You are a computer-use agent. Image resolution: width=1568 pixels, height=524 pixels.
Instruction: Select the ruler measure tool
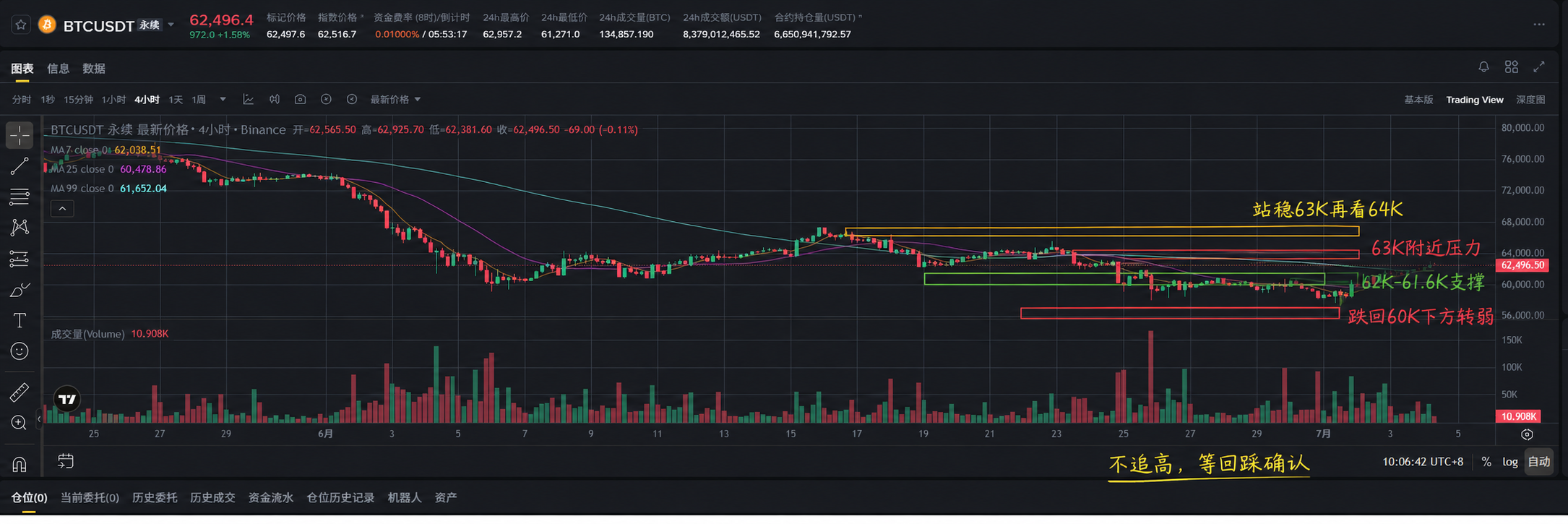pyautogui.click(x=20, y=392)
